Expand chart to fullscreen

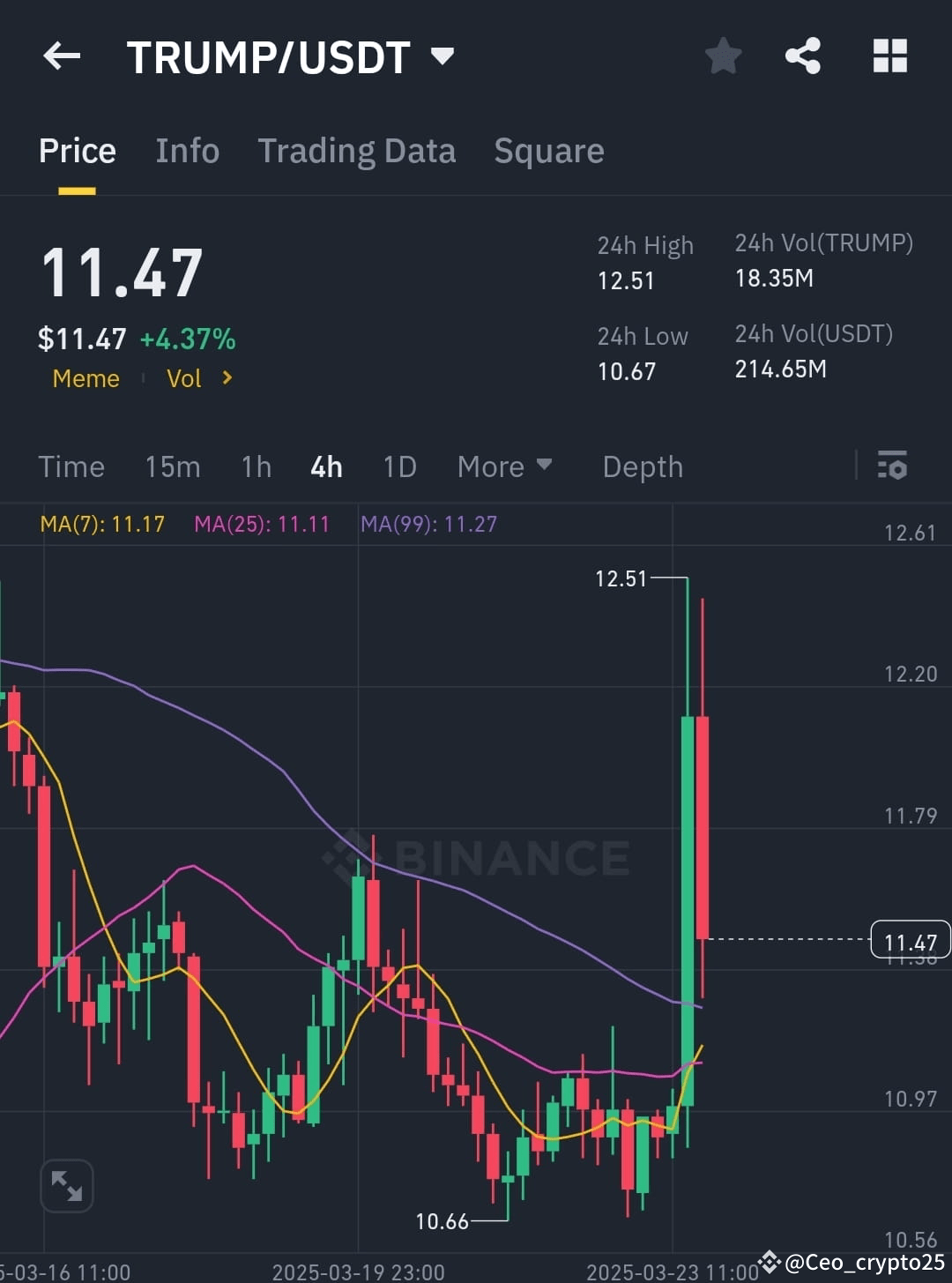point(67,1186)
